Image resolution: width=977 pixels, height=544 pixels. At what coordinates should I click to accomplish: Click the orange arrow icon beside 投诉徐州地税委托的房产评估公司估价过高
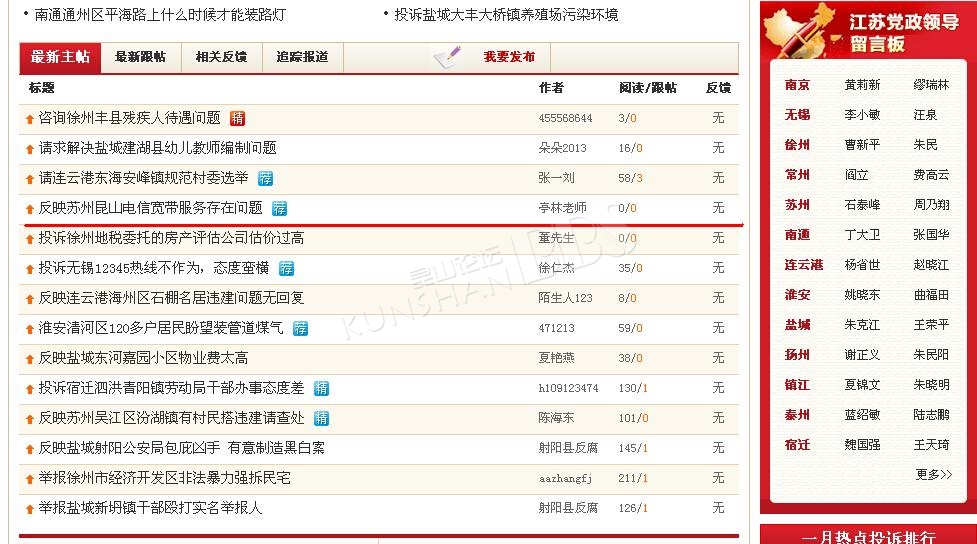pos(29,239)
